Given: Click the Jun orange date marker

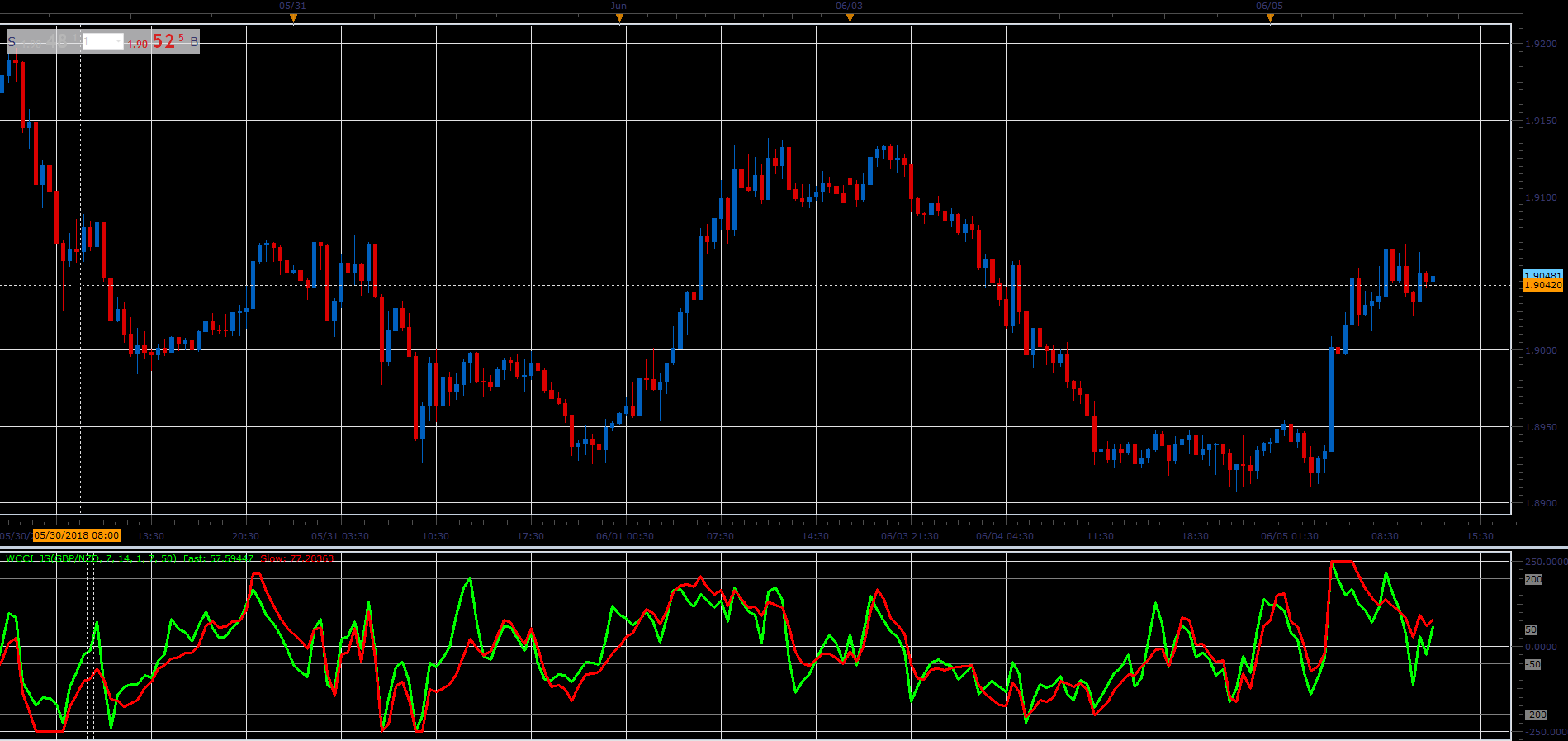Looking at the screenshot, I should [x=619, y=18].
